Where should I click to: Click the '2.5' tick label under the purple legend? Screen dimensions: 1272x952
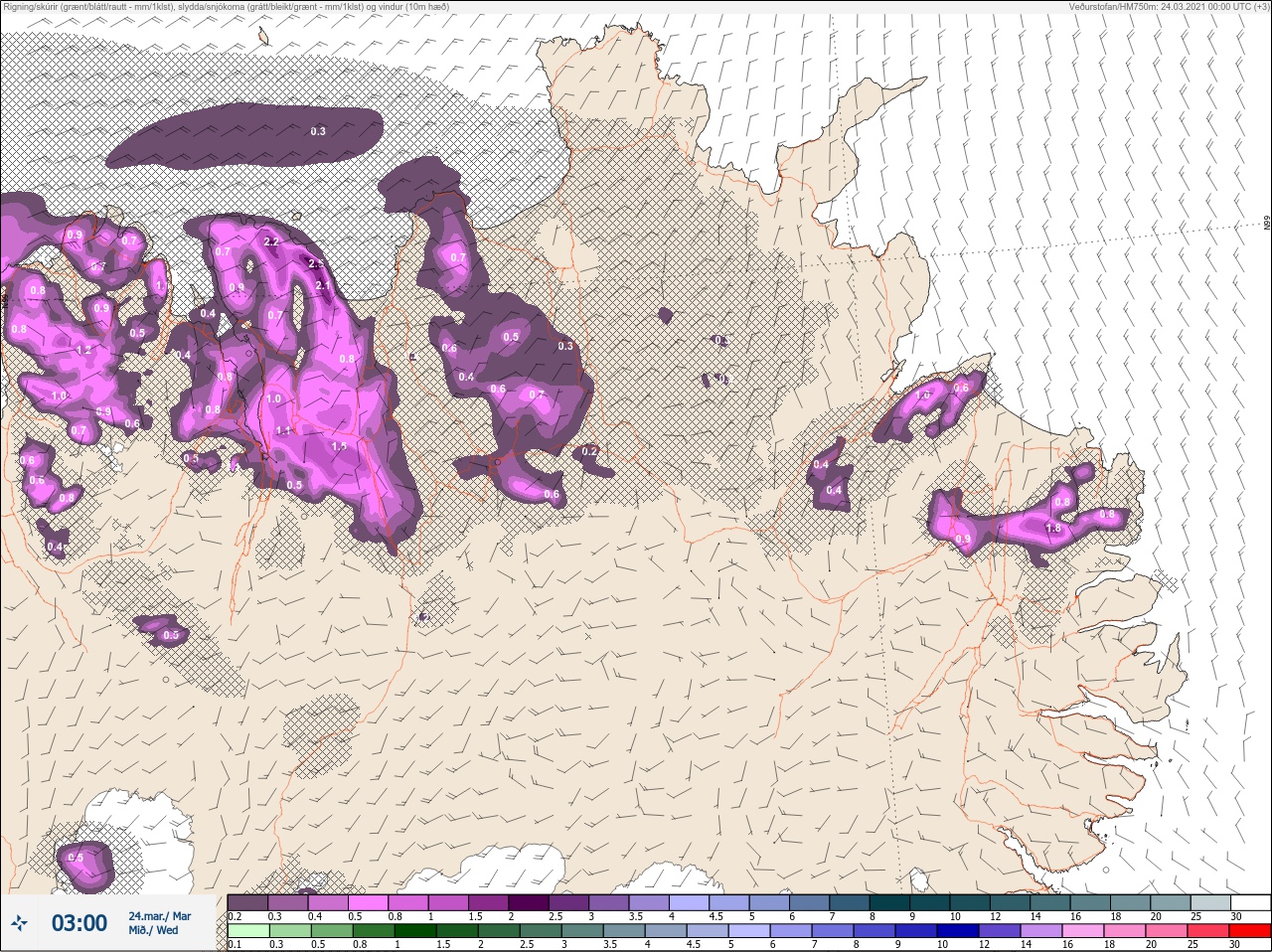[556, 916]
